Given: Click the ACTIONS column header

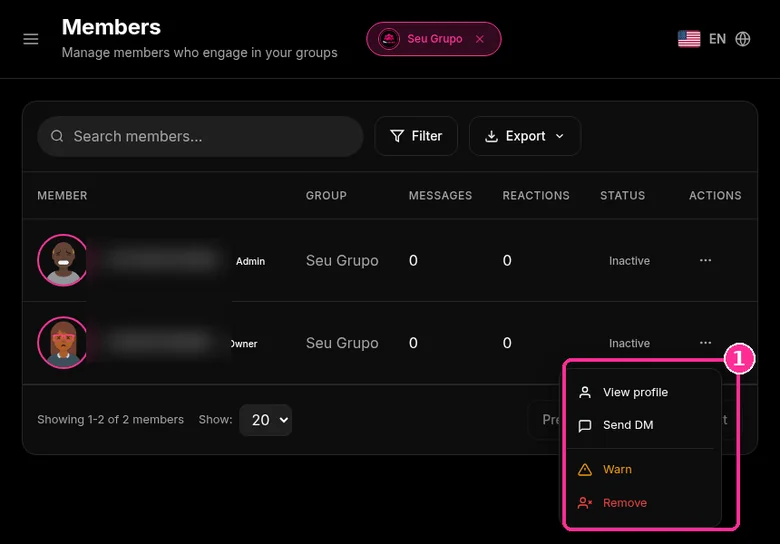Looking at the screenshot, I should (715, 195).
